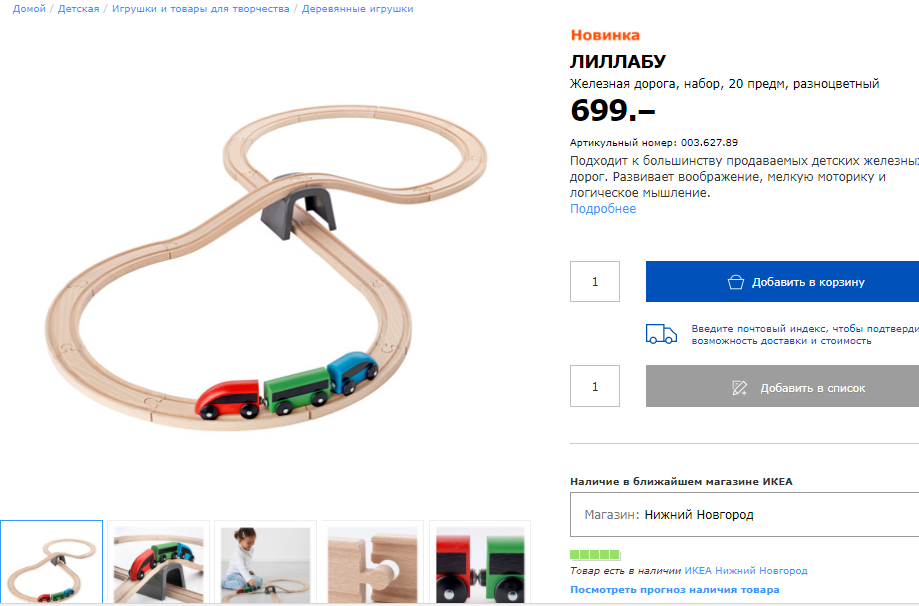Click the pencil list icon in Добавить в список
919x606 pixels.
pos(740,387)
